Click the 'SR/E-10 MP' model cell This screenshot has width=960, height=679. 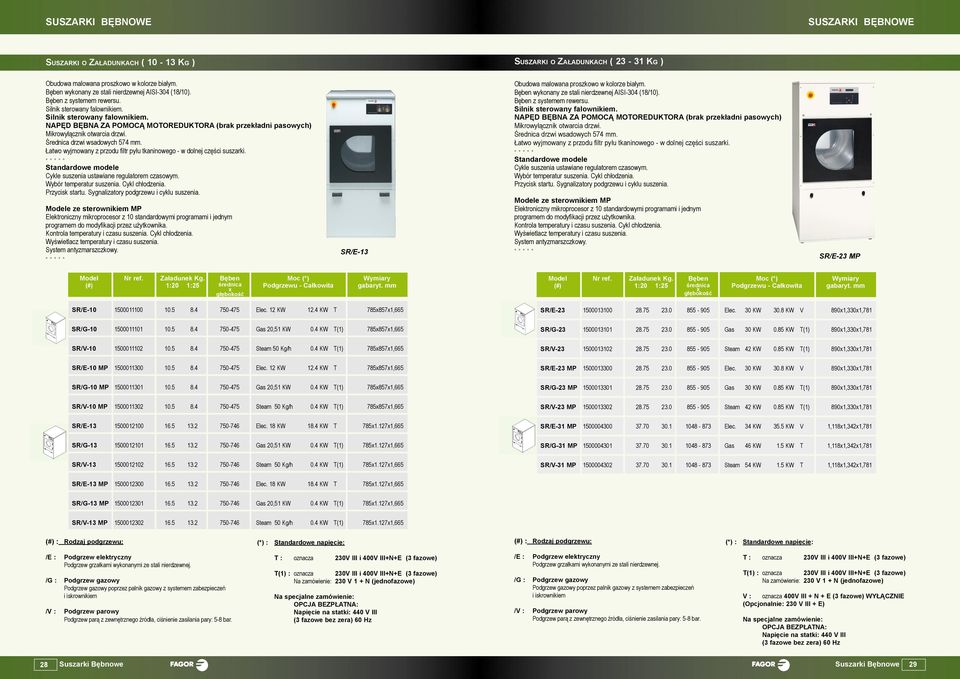coord(90,368)
